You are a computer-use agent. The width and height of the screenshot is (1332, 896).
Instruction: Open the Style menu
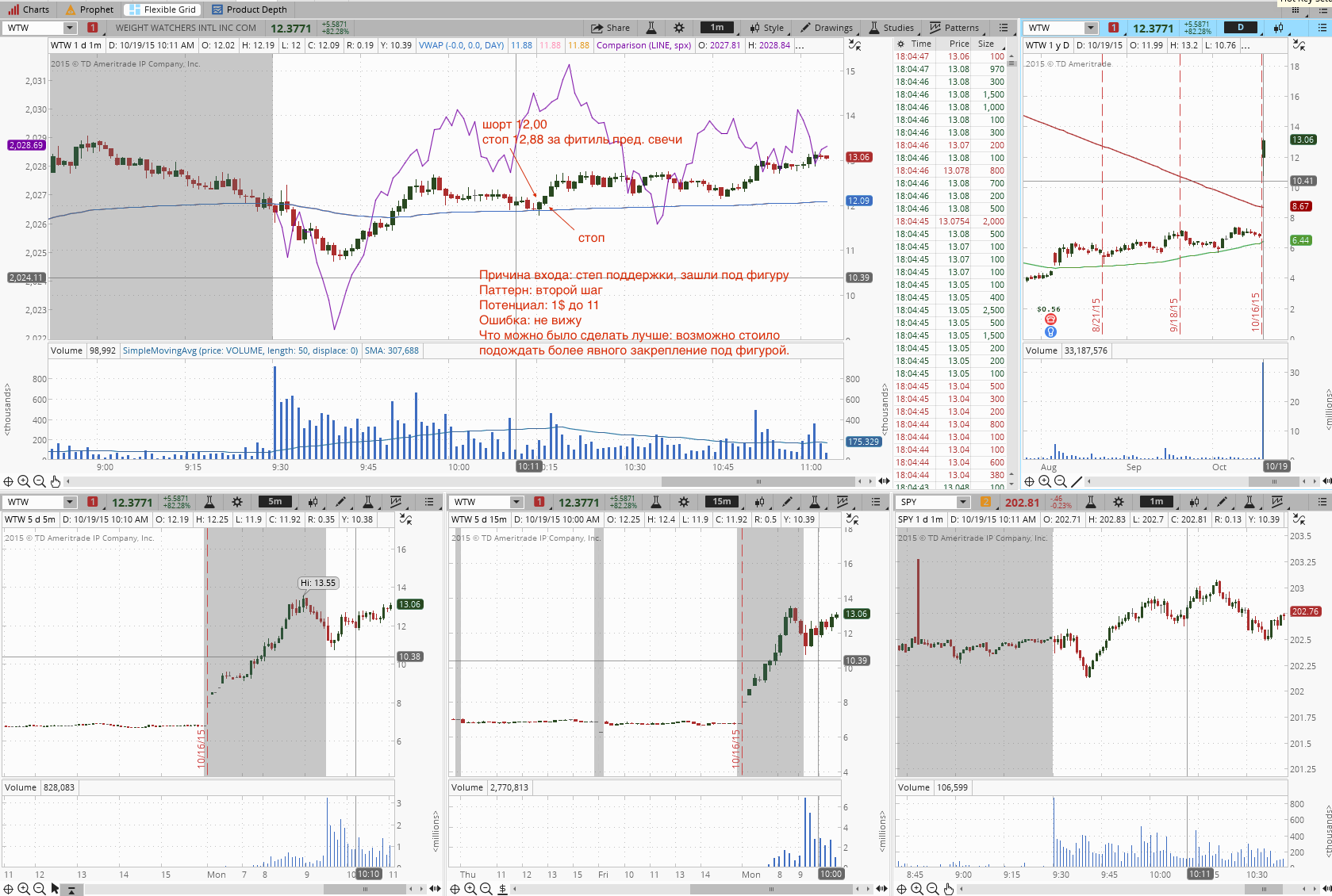pos(766,28)
